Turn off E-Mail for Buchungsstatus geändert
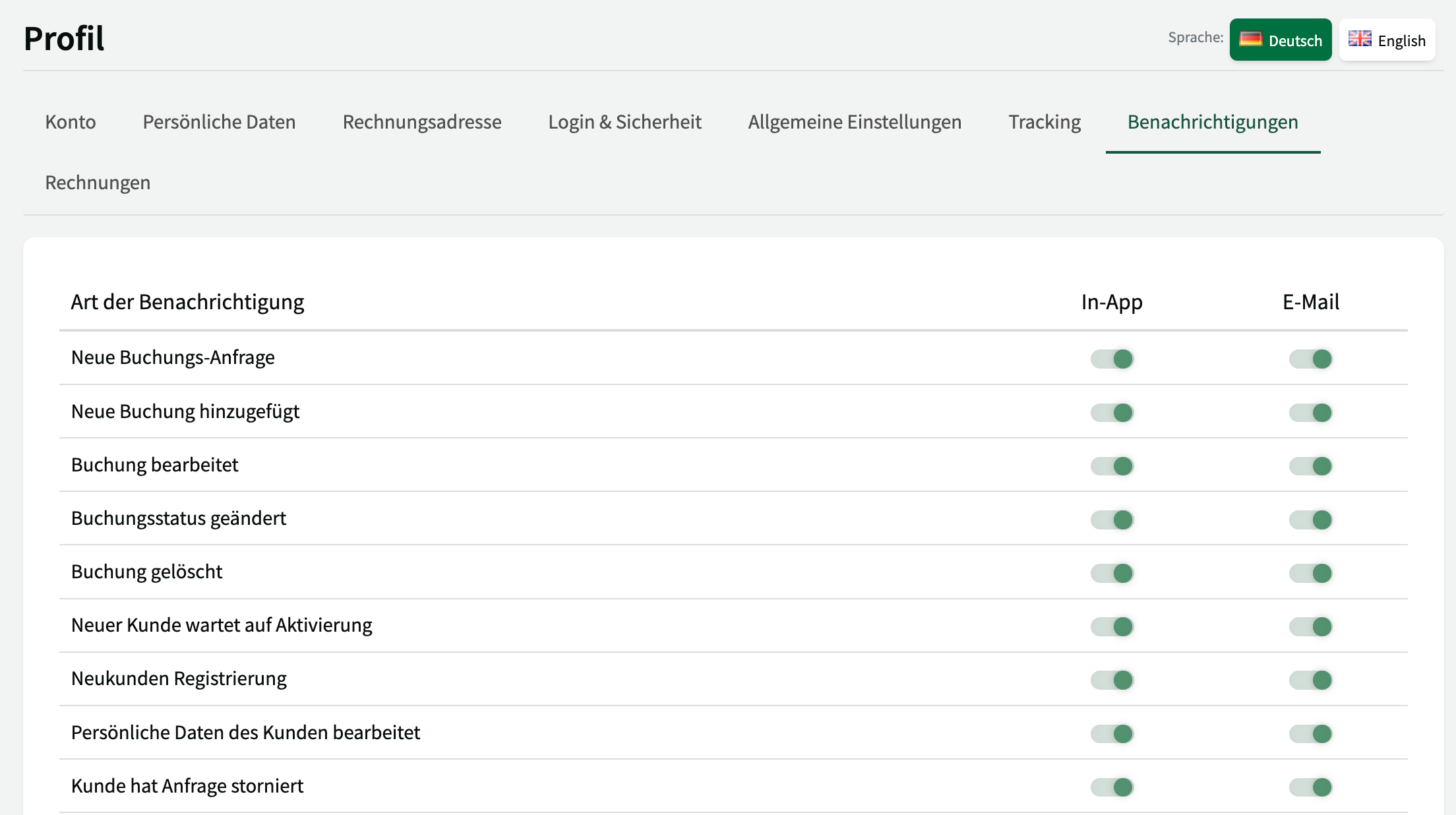 pos(1310,520)
